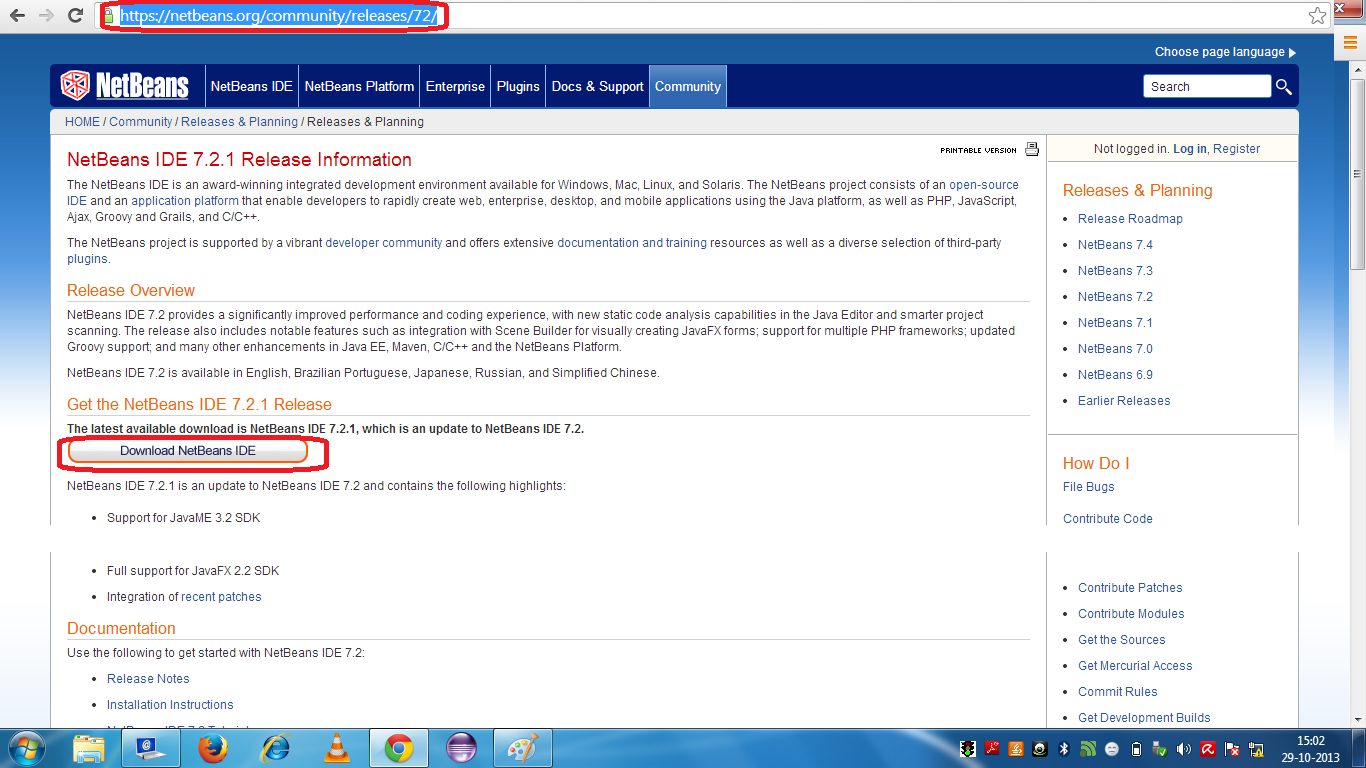Screen dimensions: 1366x768
Task: Open the Release Roadmap link
Action: (1130, 219)
